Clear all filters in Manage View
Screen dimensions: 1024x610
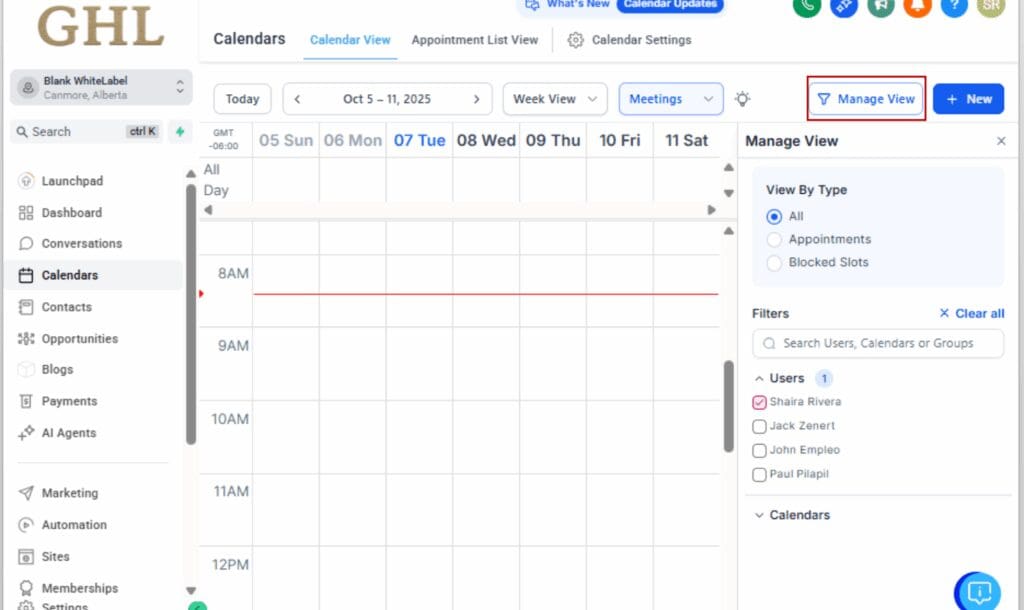click(x=970, y=313)
